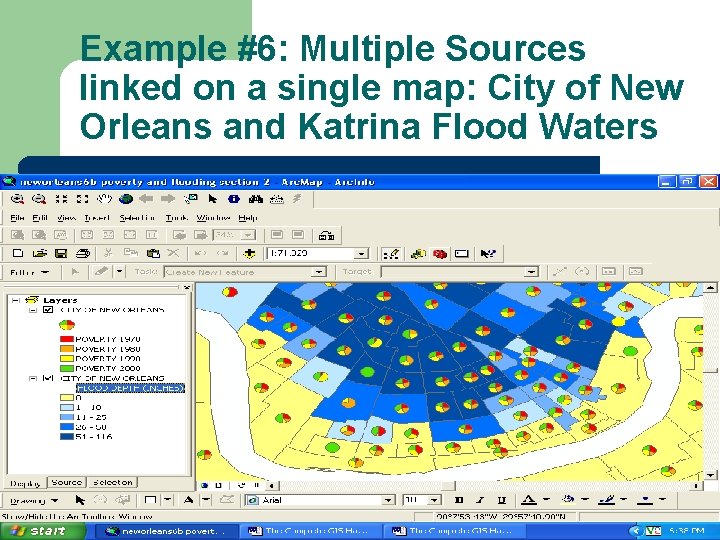Open the Selection menu
The image size is (720, 540).
(x=137, y=218)
